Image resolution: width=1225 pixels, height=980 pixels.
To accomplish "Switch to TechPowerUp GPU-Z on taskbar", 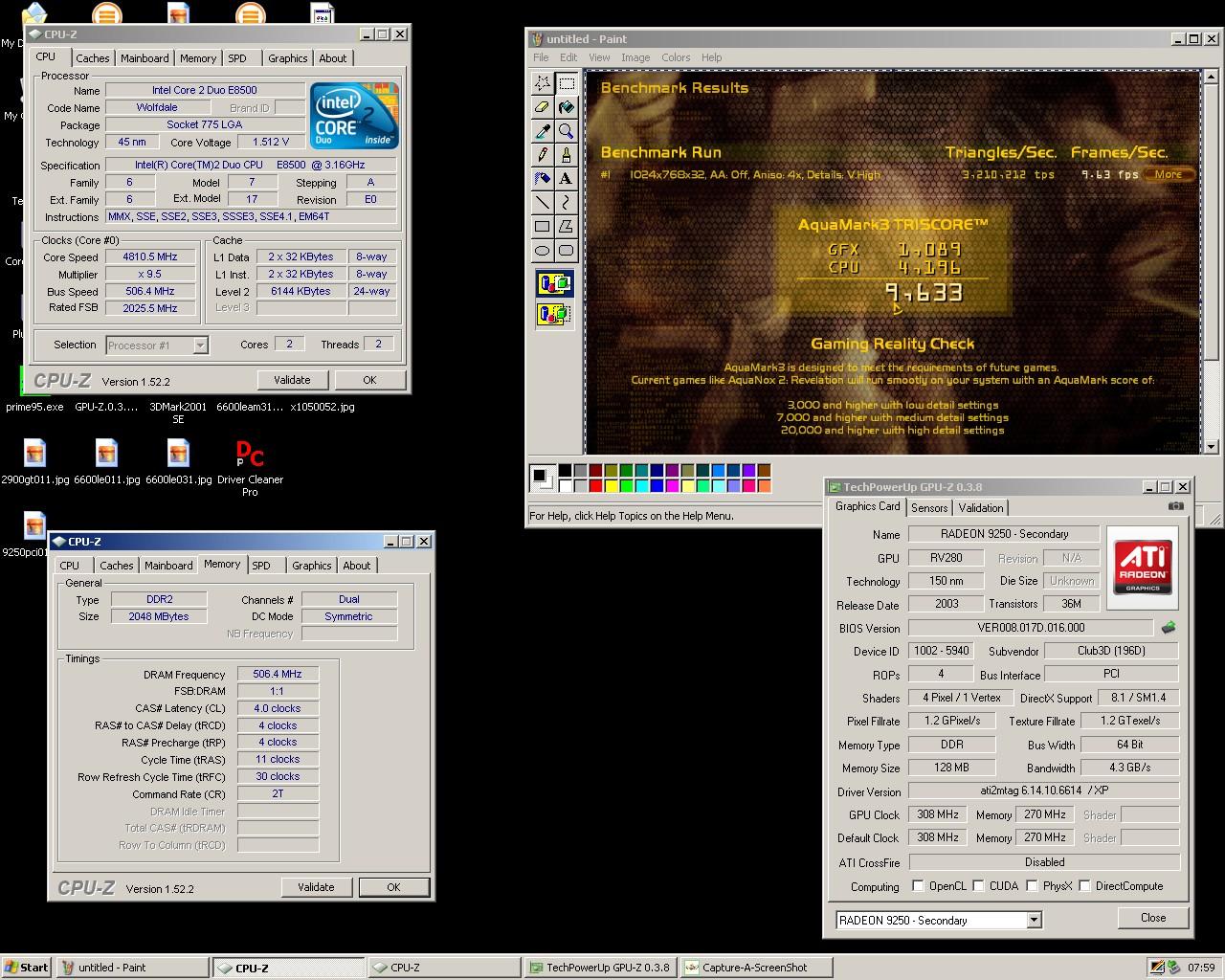I will tap(601, 968).
